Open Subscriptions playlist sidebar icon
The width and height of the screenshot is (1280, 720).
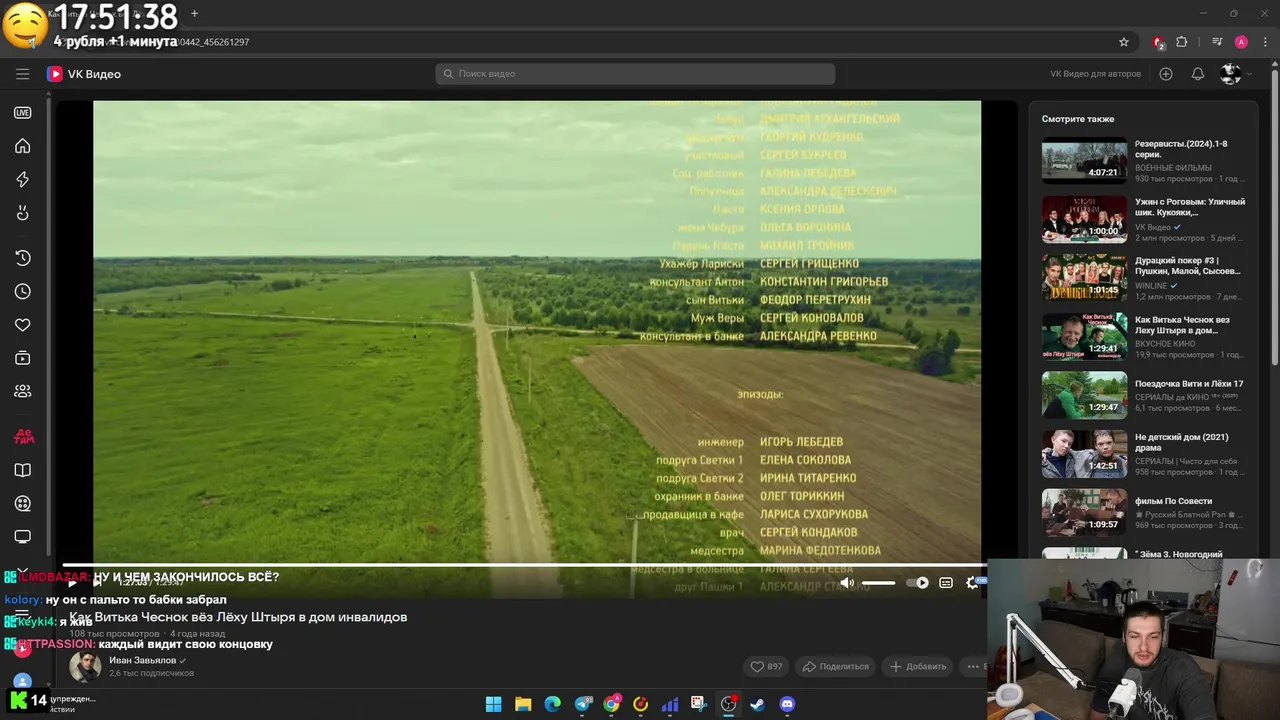click(22, 358)
